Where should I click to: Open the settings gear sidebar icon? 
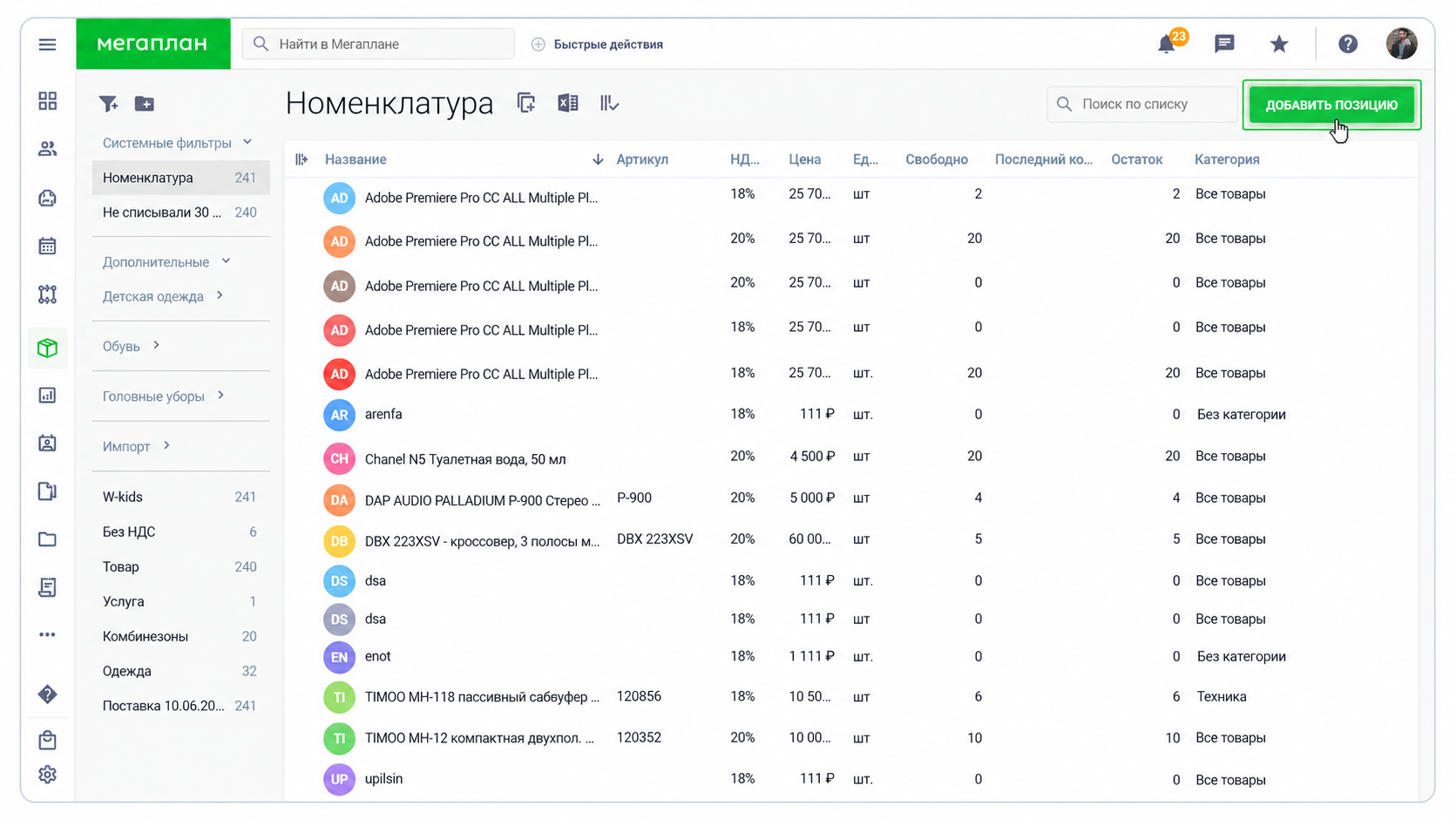click(x=48, y=775)
